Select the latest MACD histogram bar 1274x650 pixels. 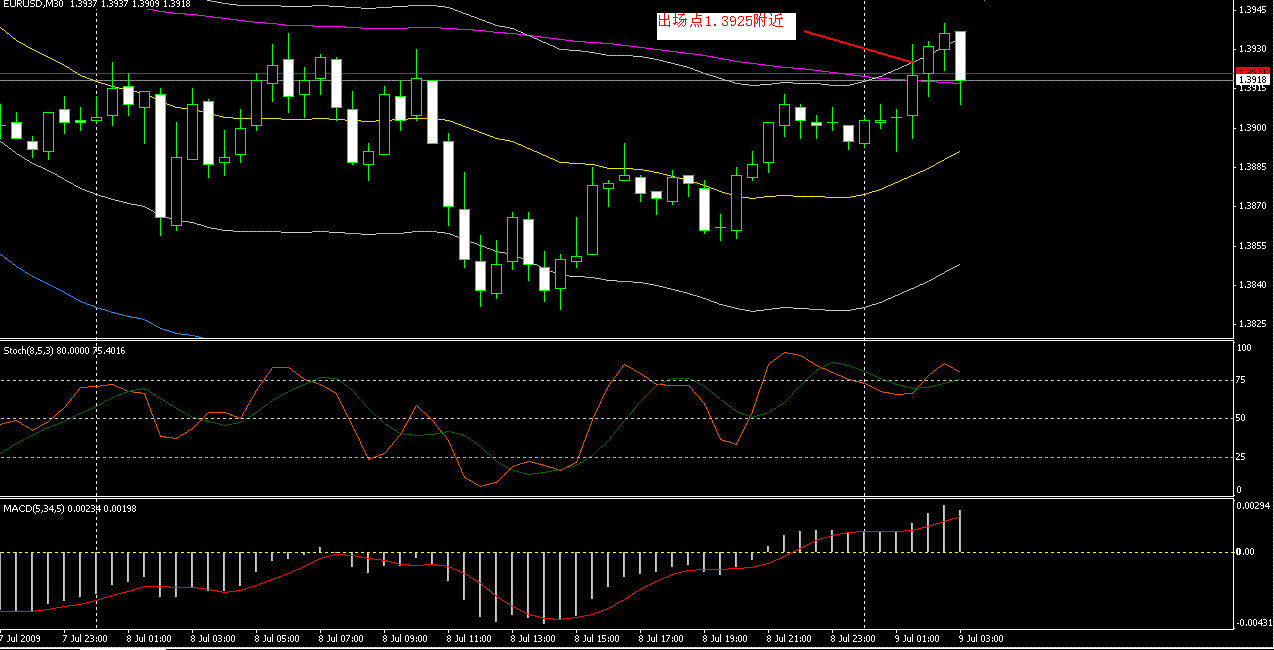(x=960, y=531)
